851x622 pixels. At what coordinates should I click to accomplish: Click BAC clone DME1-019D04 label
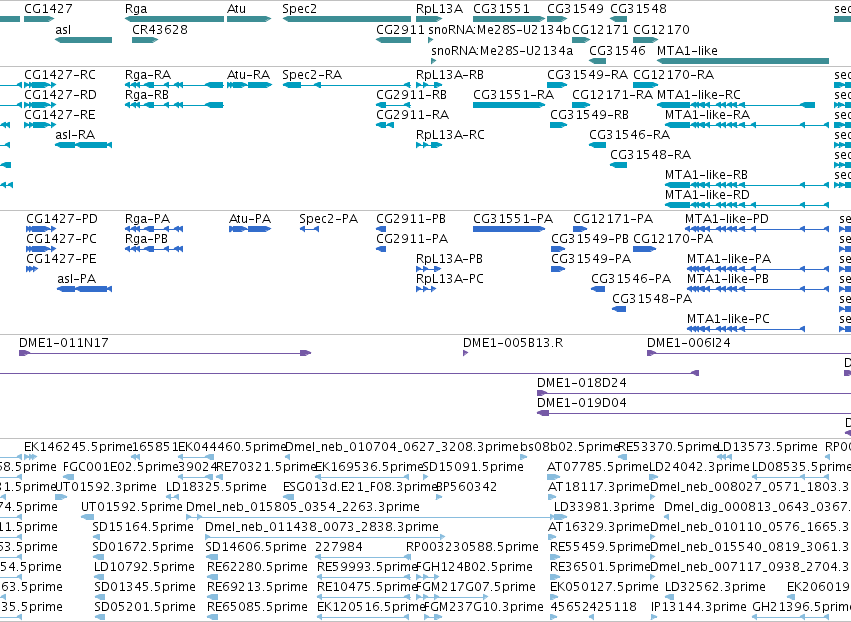[x=582, y=403]
